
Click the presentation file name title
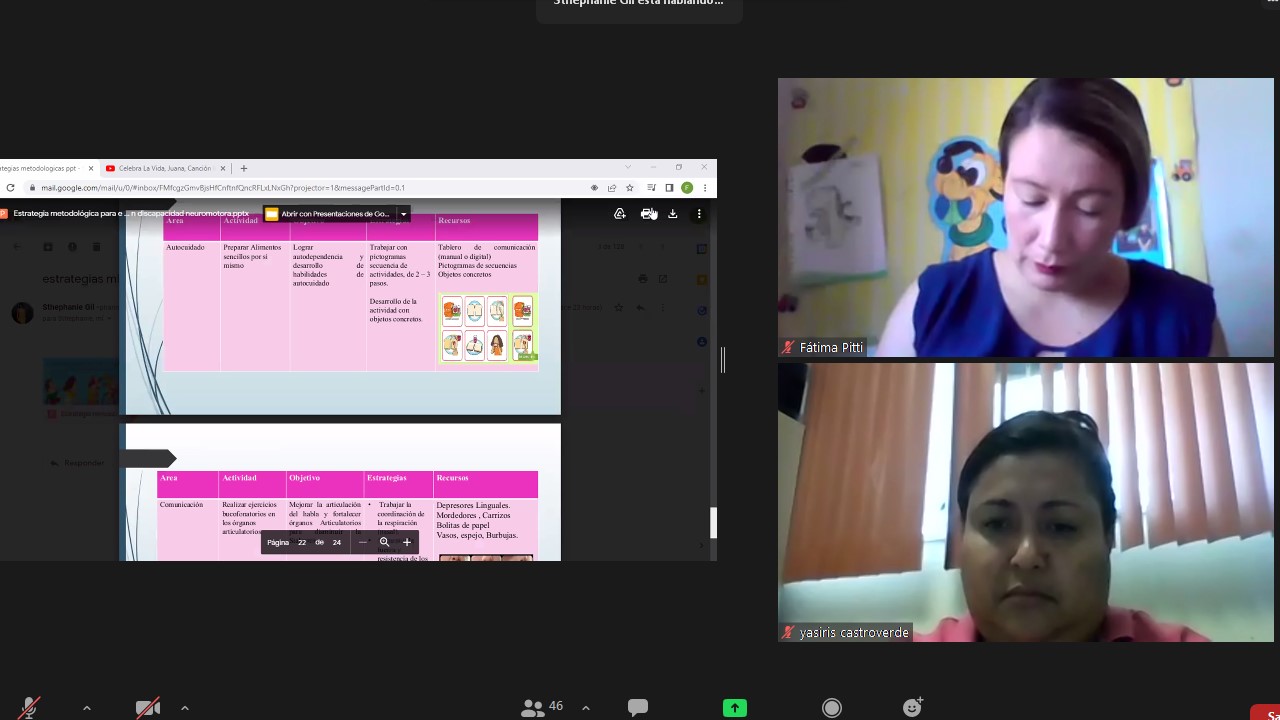(x=131, y=214)
